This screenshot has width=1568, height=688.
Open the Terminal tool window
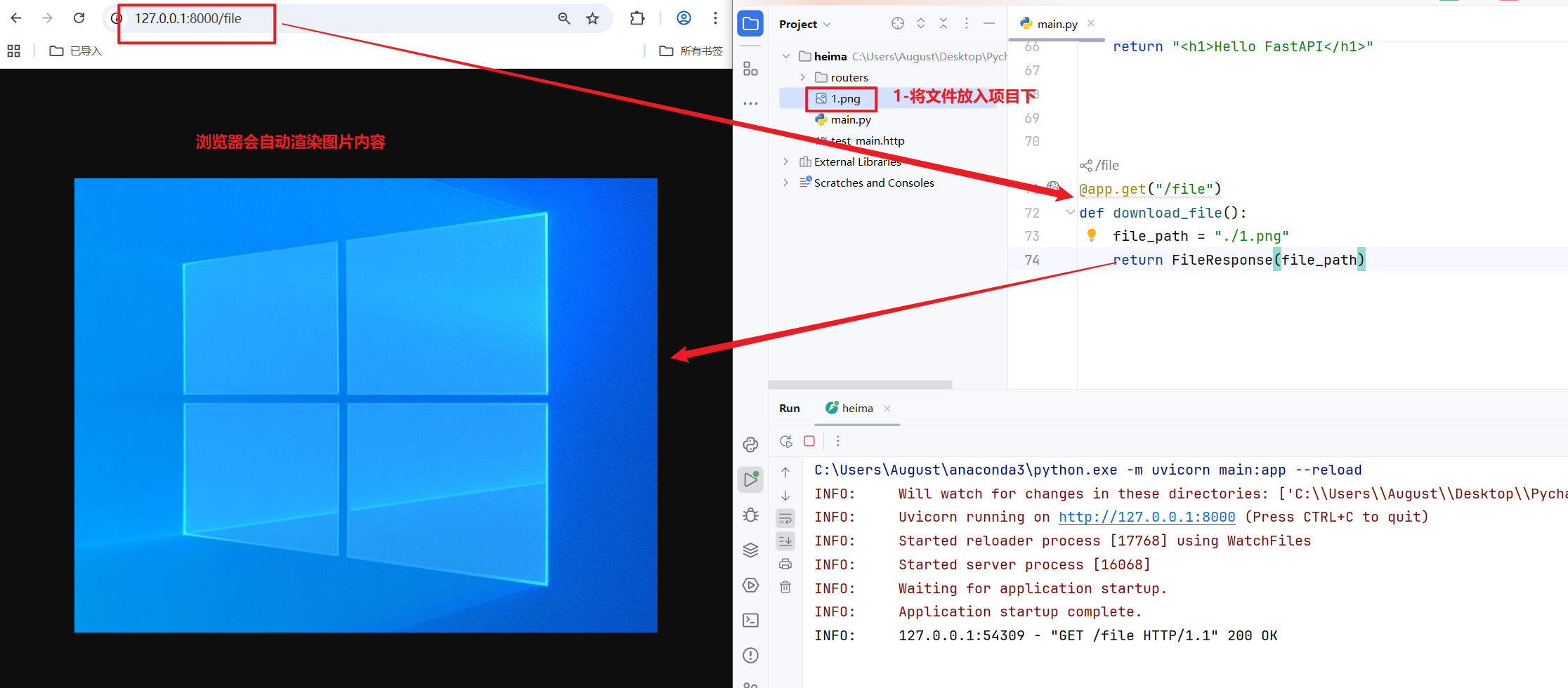click(750, 621)
